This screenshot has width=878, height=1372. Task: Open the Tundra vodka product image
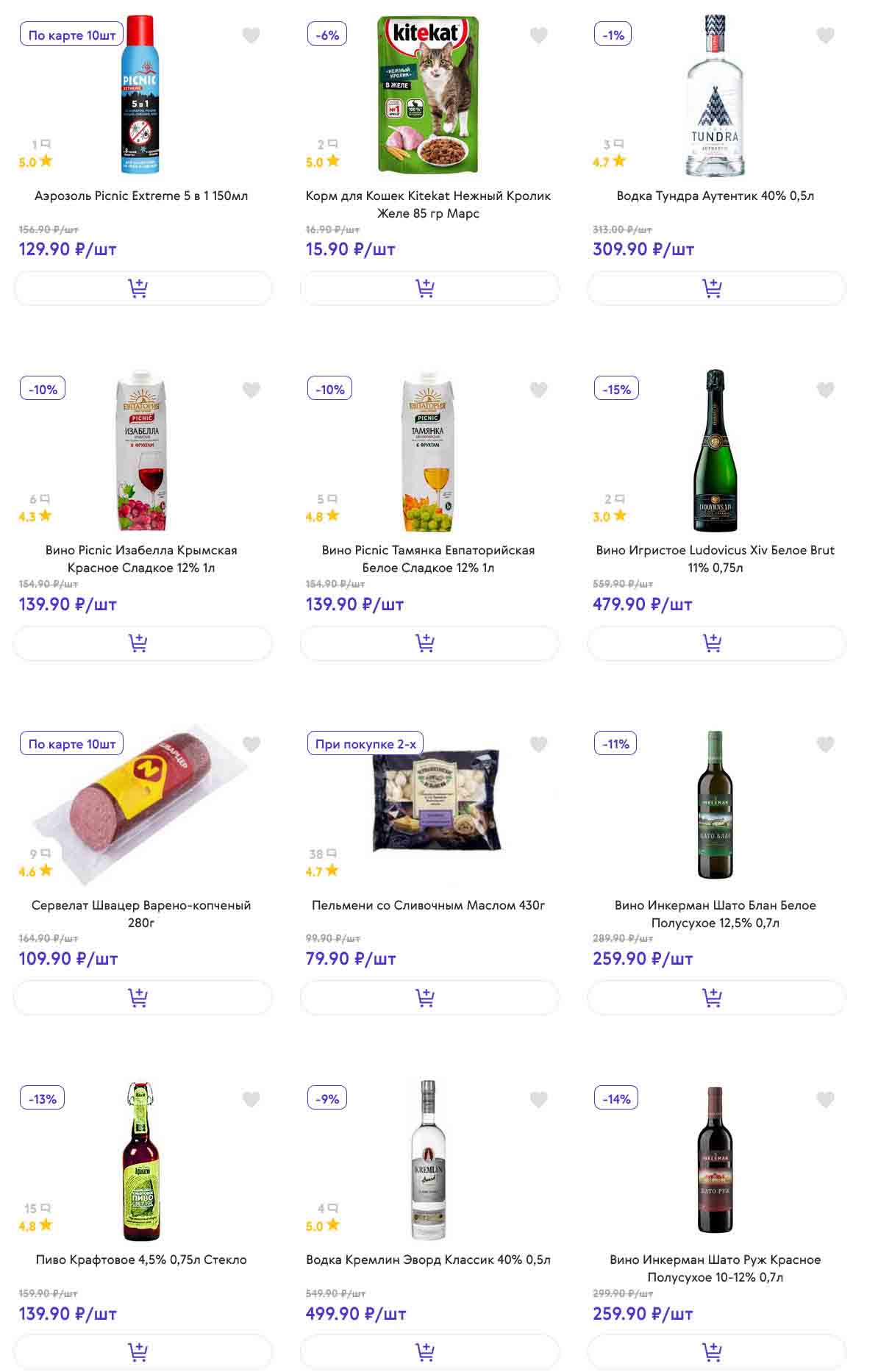coord(715,96)
